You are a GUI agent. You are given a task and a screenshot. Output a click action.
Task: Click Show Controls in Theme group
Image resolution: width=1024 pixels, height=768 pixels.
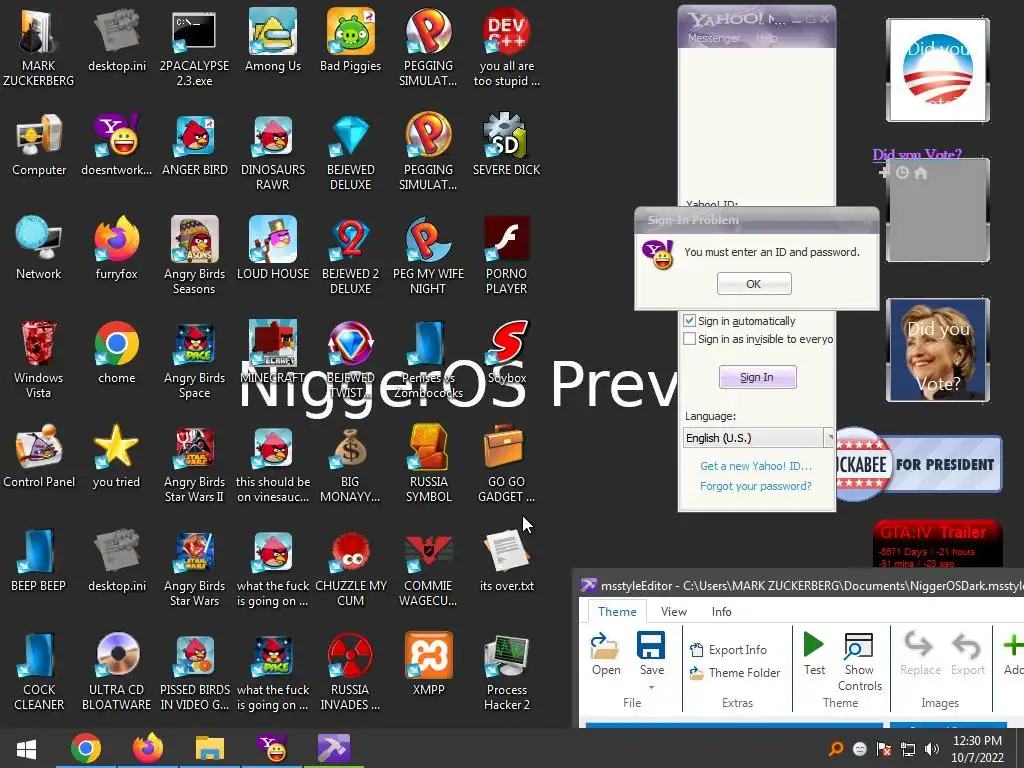[x=859, y=662]
